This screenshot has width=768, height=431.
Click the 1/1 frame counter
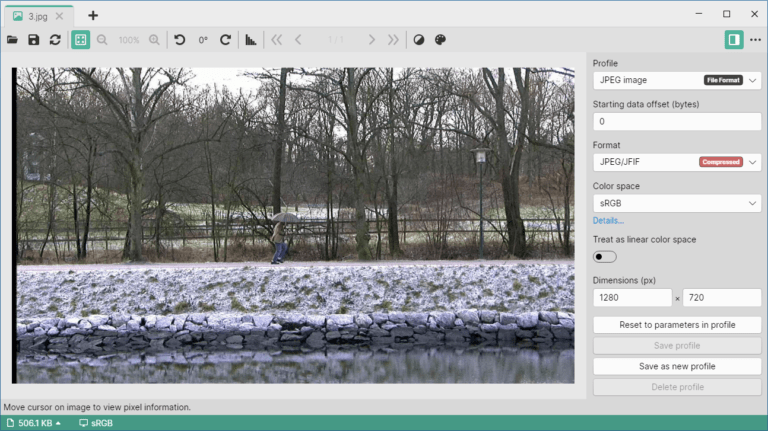point(336,40)
